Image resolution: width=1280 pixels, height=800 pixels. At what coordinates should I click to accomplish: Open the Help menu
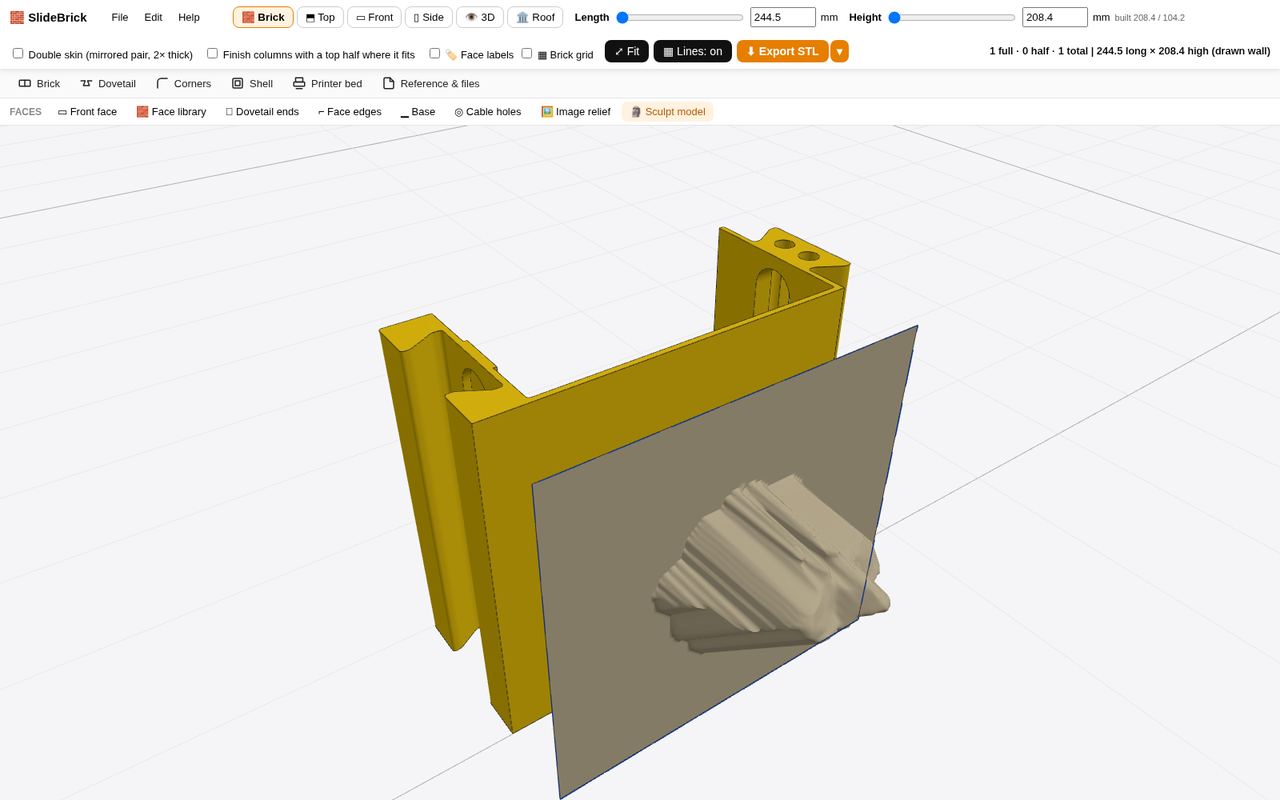click(189, 17)
